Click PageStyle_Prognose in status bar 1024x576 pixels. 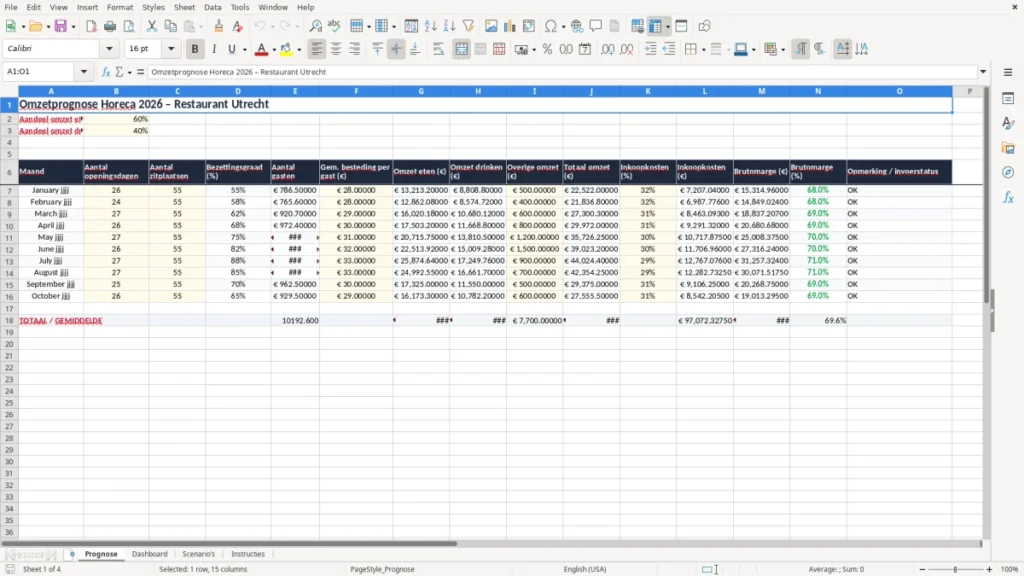(382, 569)
